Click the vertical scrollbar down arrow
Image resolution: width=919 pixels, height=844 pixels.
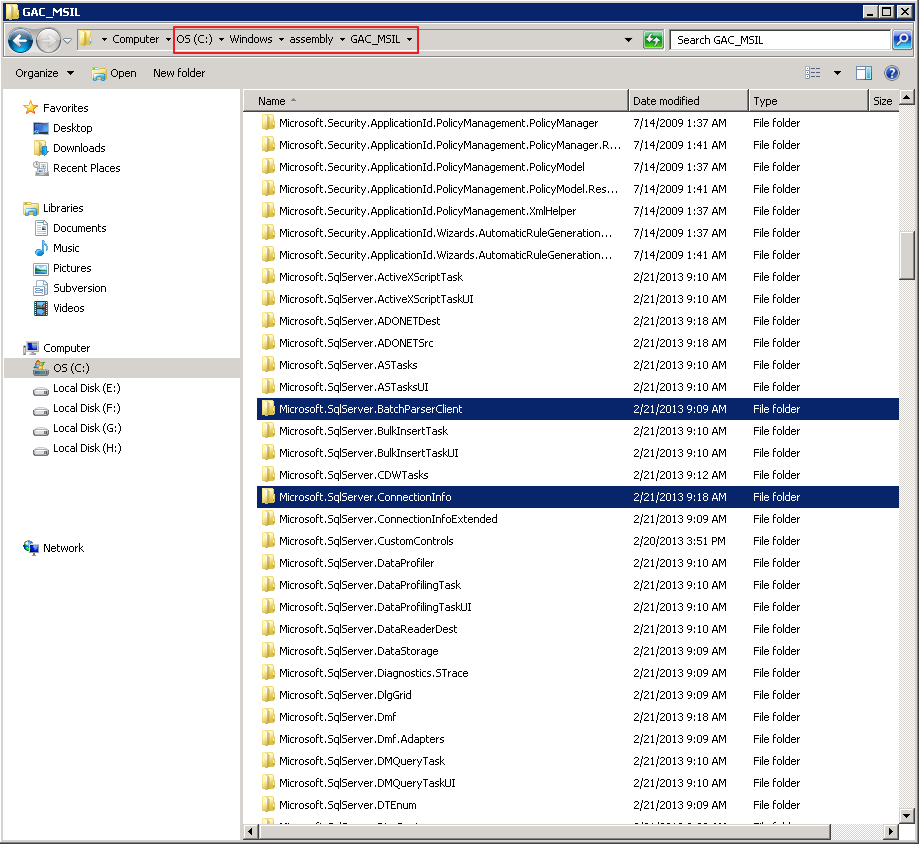906,815
